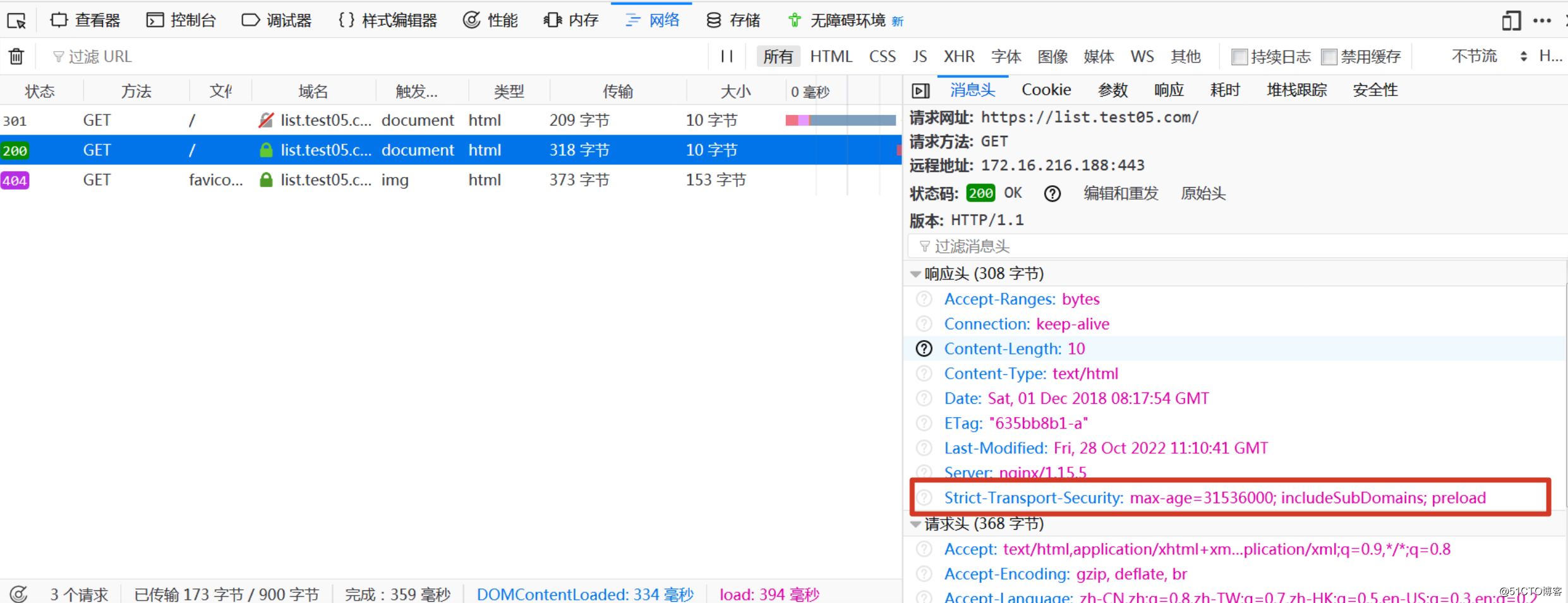This screenshot has height=603, width=1568.
Task: Switch to the Cookie tab
Action: pos(1046,90)
